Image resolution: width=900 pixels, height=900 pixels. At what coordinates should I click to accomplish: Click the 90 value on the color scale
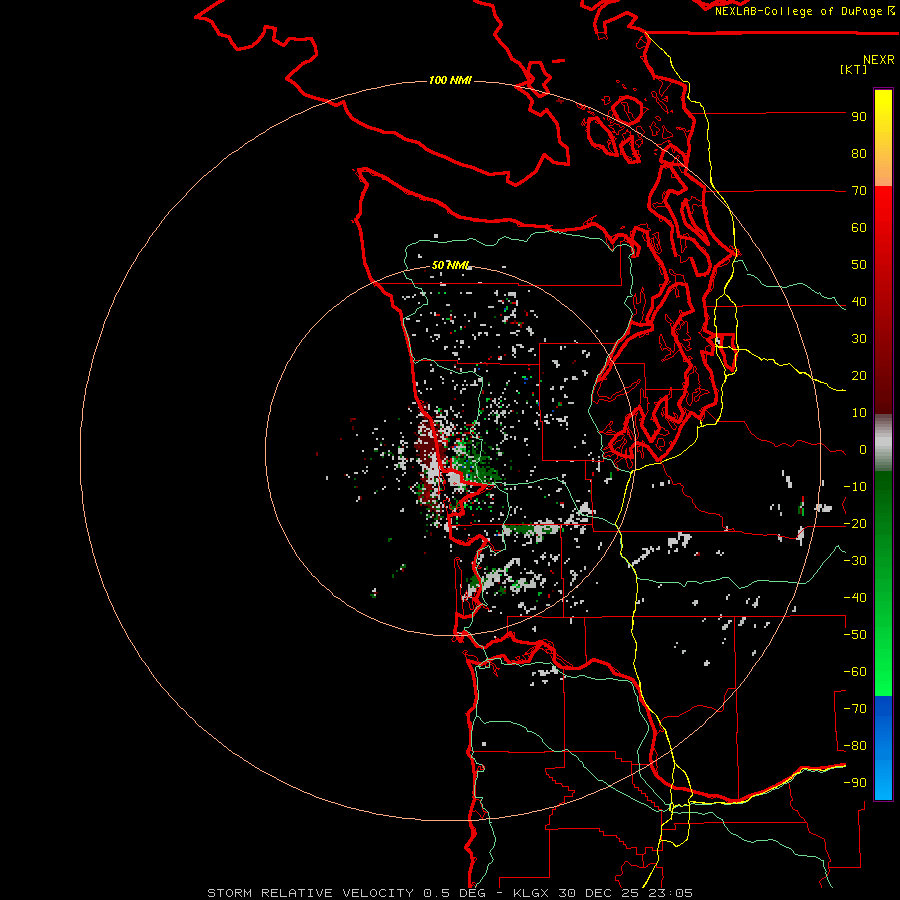click(859, 117)
